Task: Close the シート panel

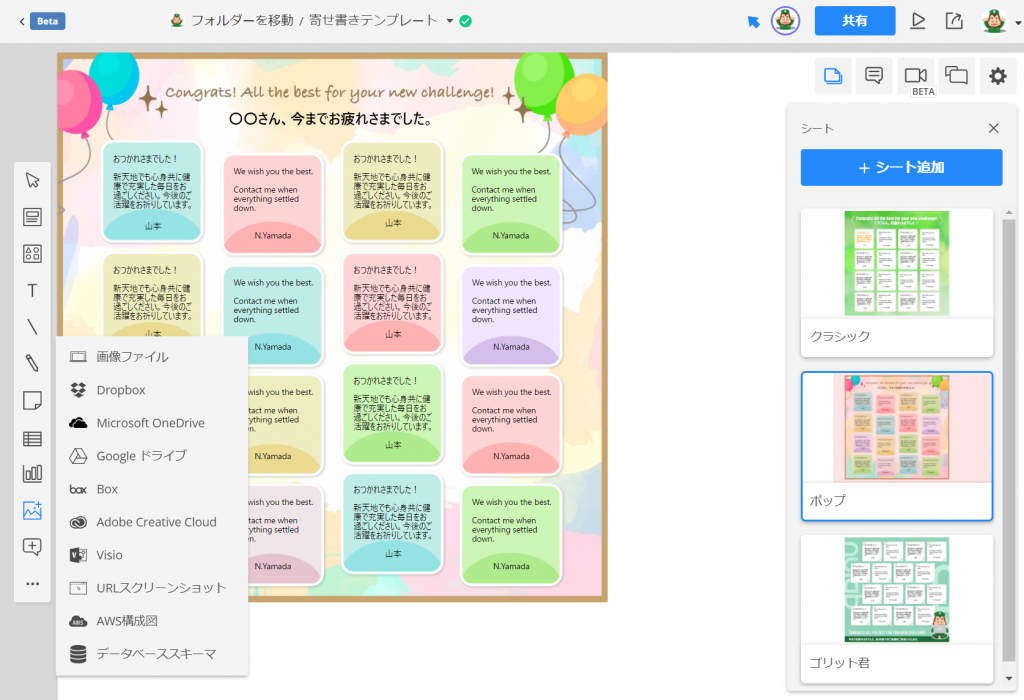Action: point(993,128)
